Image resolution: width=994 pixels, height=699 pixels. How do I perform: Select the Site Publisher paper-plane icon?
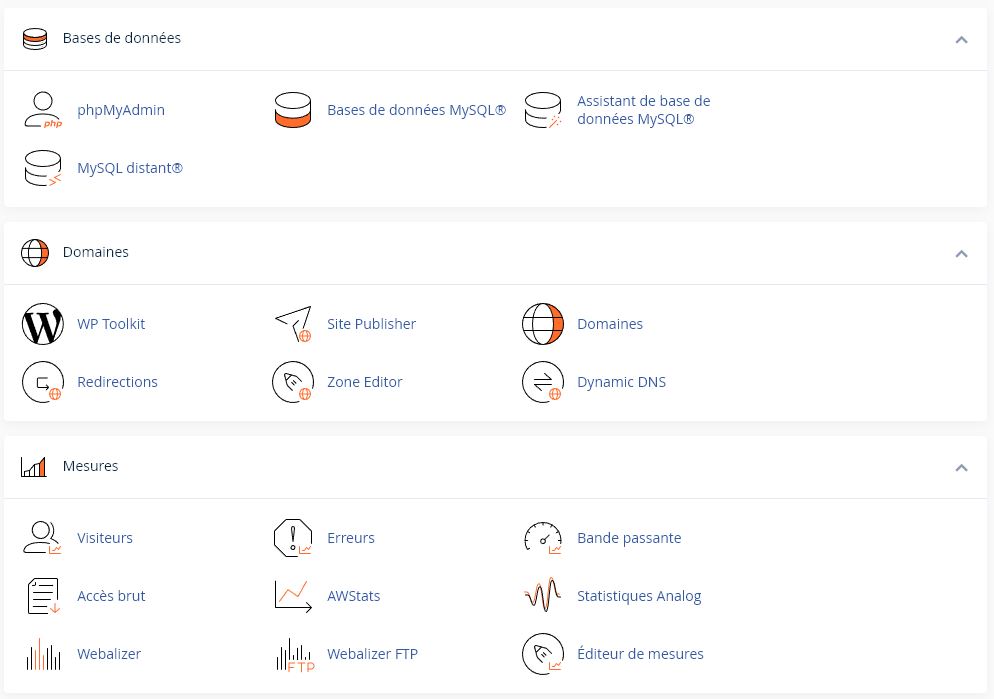[293, 324]
